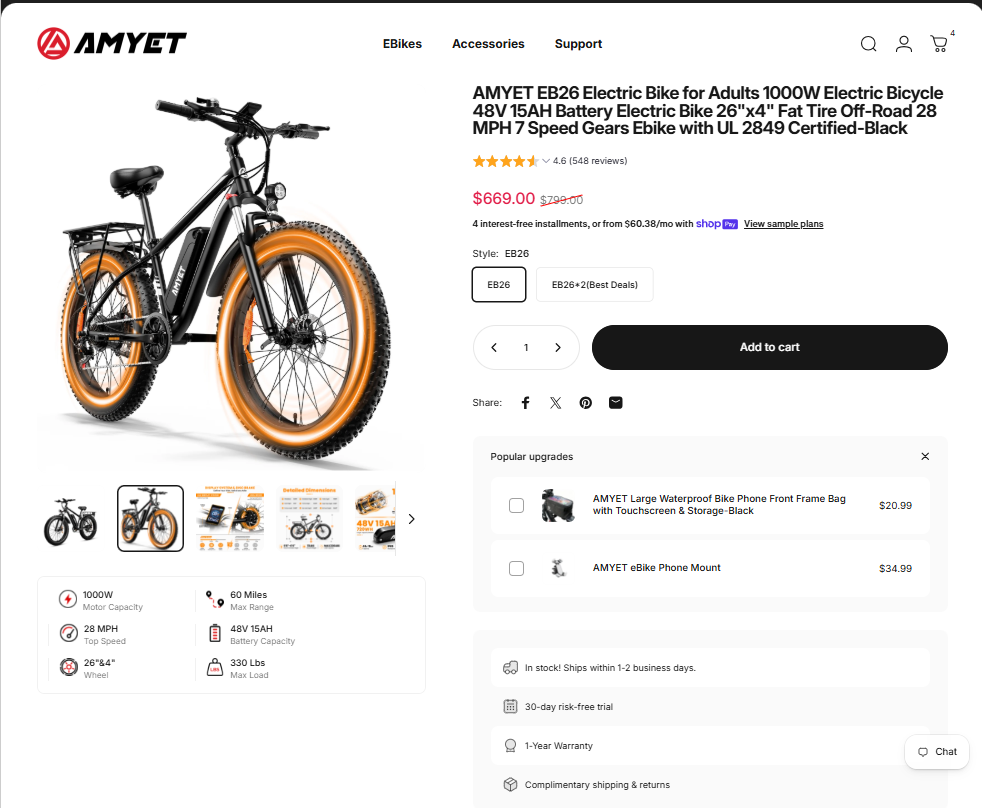Check the AMYET eBike Phone Mount upgrade

[x=516, y=568]
